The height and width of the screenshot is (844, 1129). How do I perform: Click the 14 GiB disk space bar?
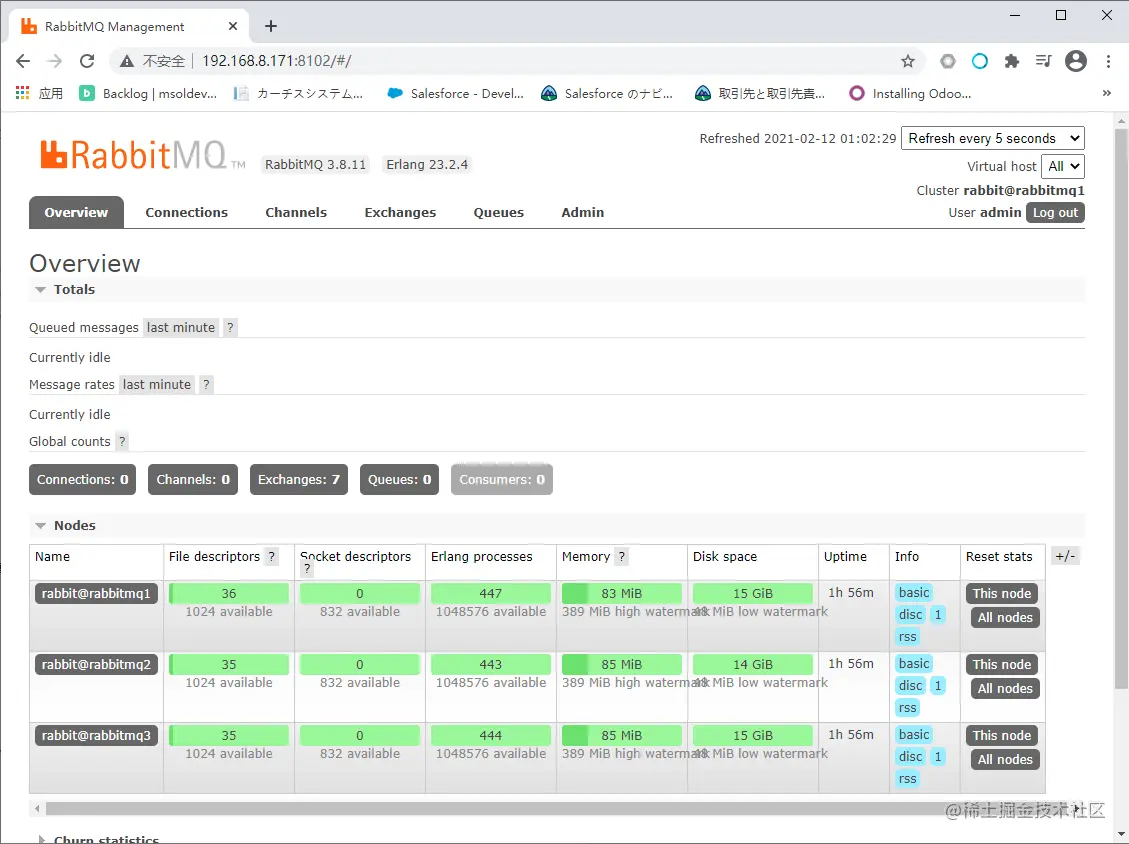click(x=752, y=665)
